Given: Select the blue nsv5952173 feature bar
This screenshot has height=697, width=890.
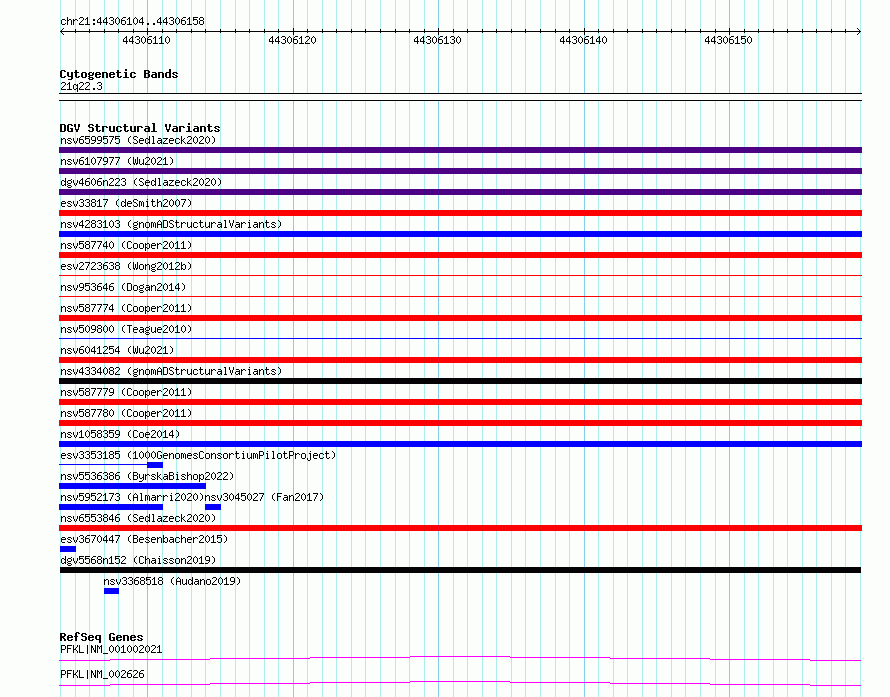Looking at the screenshot, I should [111, 507].
